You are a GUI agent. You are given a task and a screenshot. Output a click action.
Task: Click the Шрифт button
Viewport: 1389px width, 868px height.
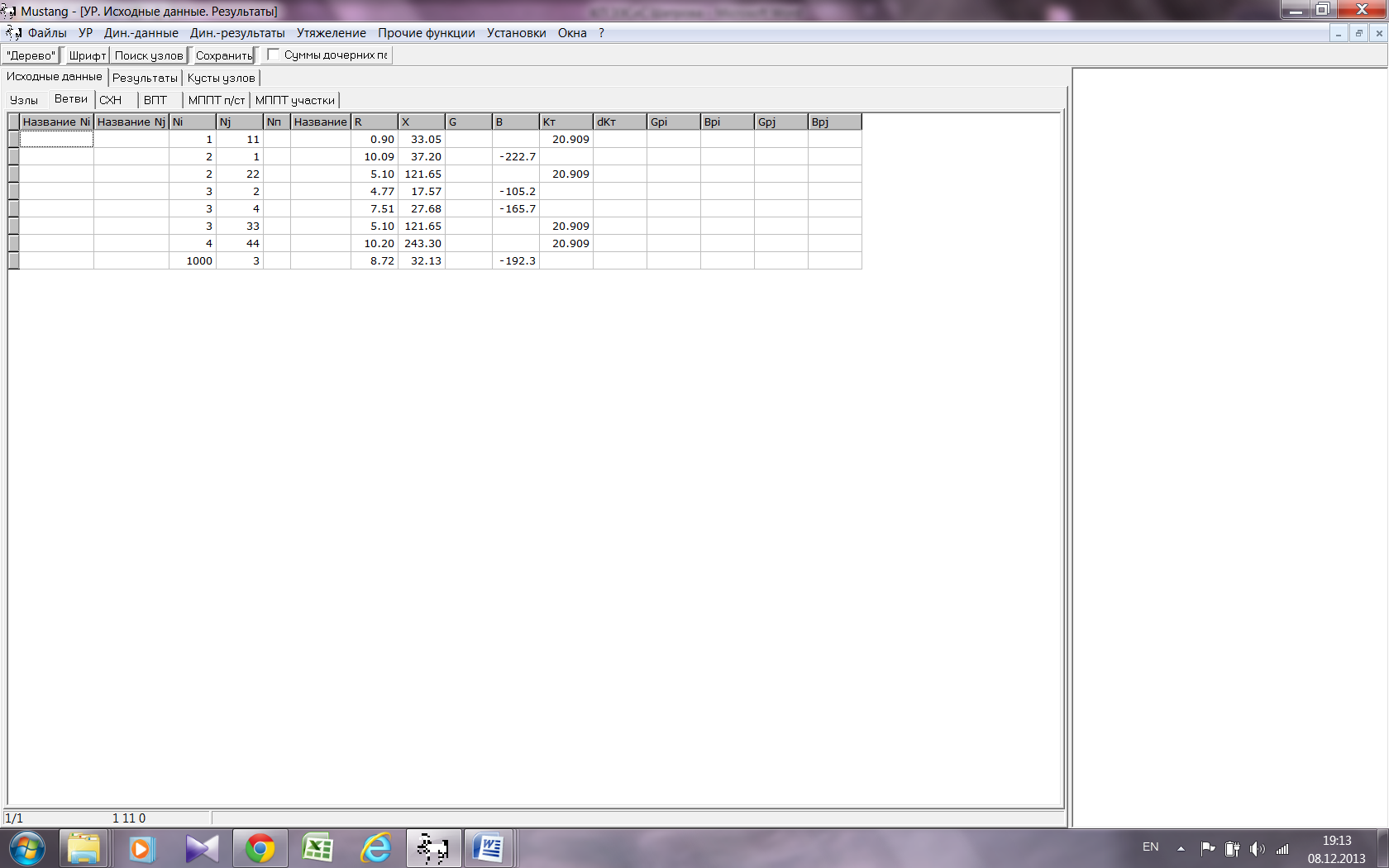click(x=87, y=55)
